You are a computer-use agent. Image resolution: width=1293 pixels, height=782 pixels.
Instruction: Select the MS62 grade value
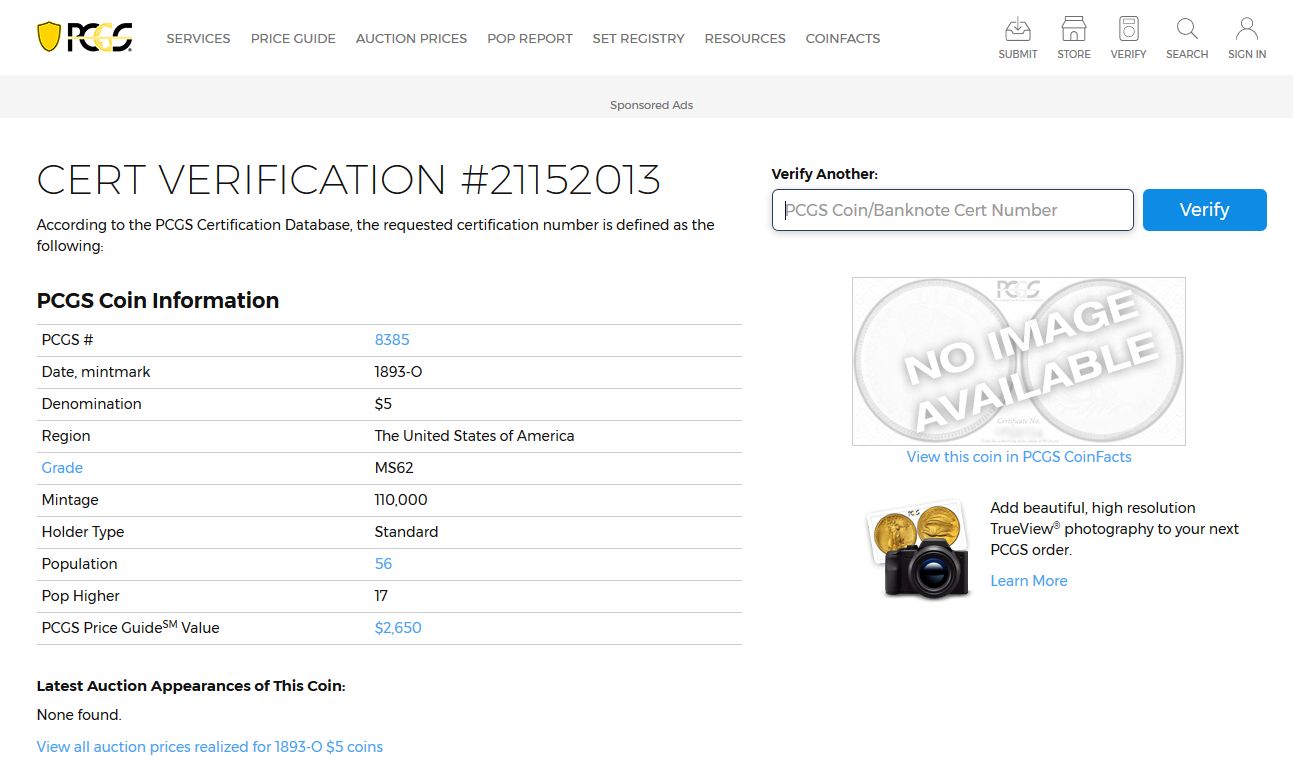click(394, 468)
